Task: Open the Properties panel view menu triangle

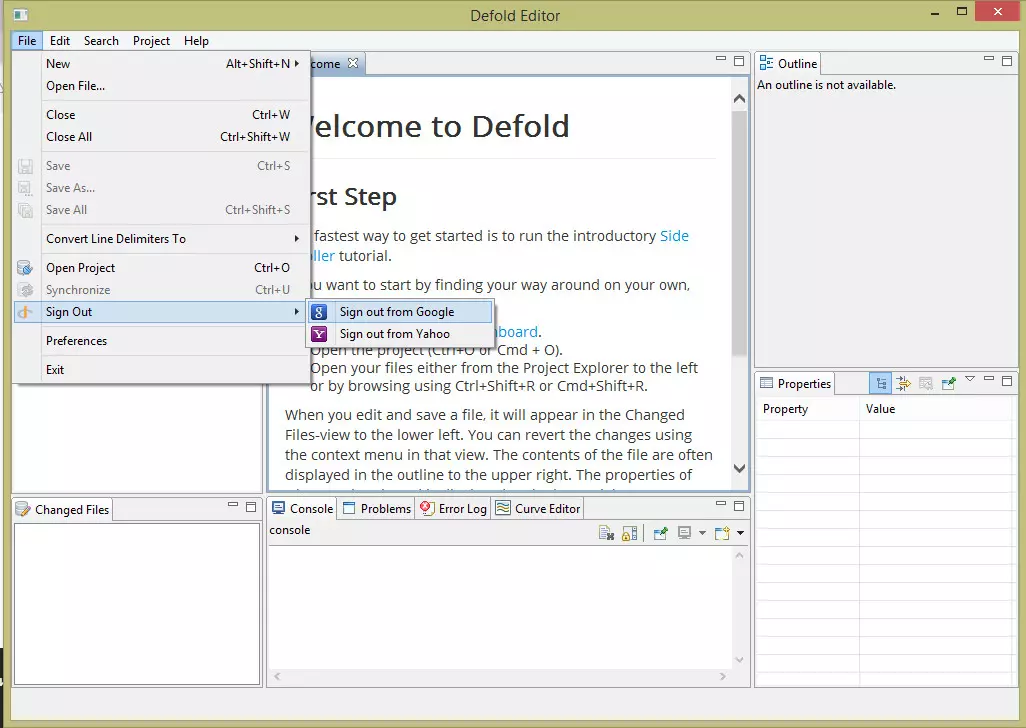Action: (969, 380)
